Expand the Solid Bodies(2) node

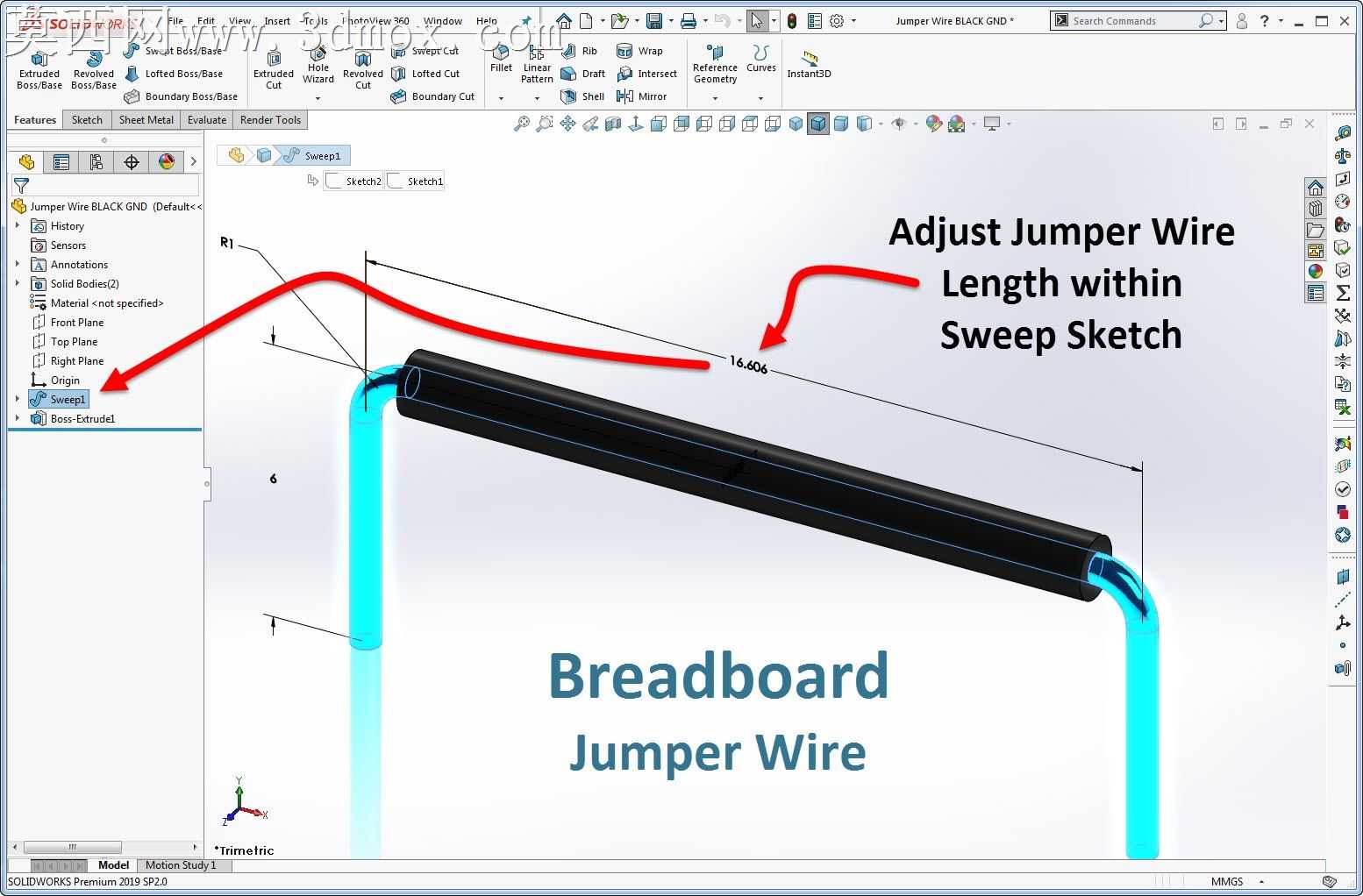(x=18, y=284)
